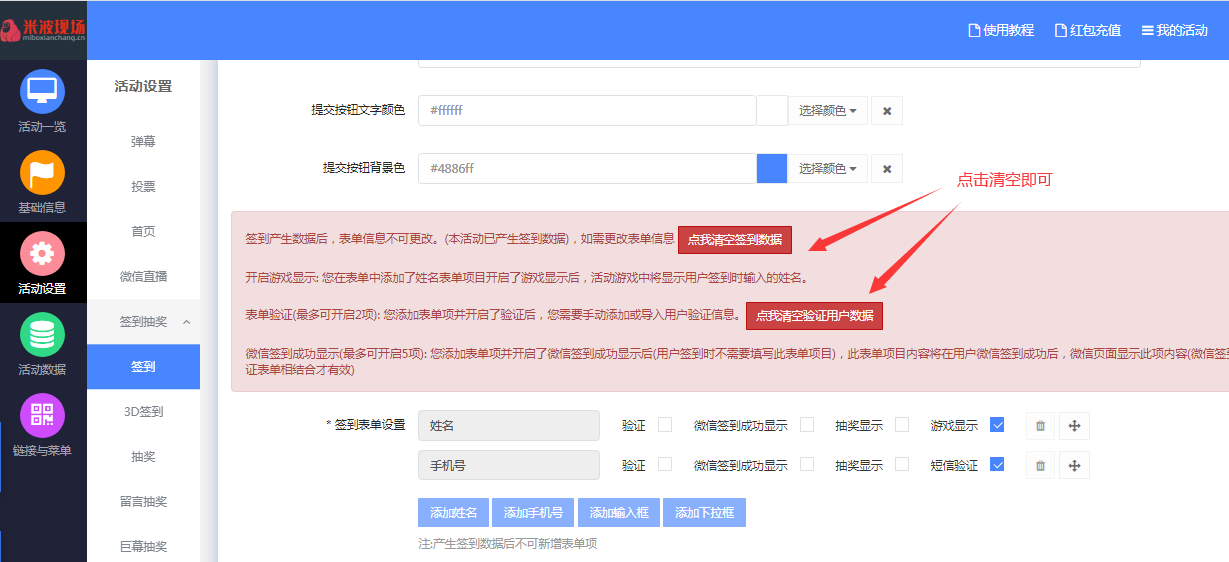The image size is (1229, 562).
Task: Open 活动数据 database icon
Action: coord(42,335)
